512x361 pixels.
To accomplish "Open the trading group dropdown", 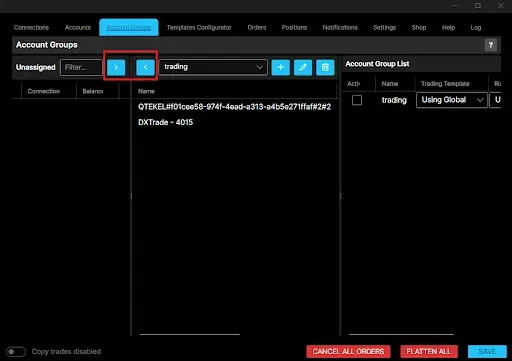I will [x=213, y=67].
